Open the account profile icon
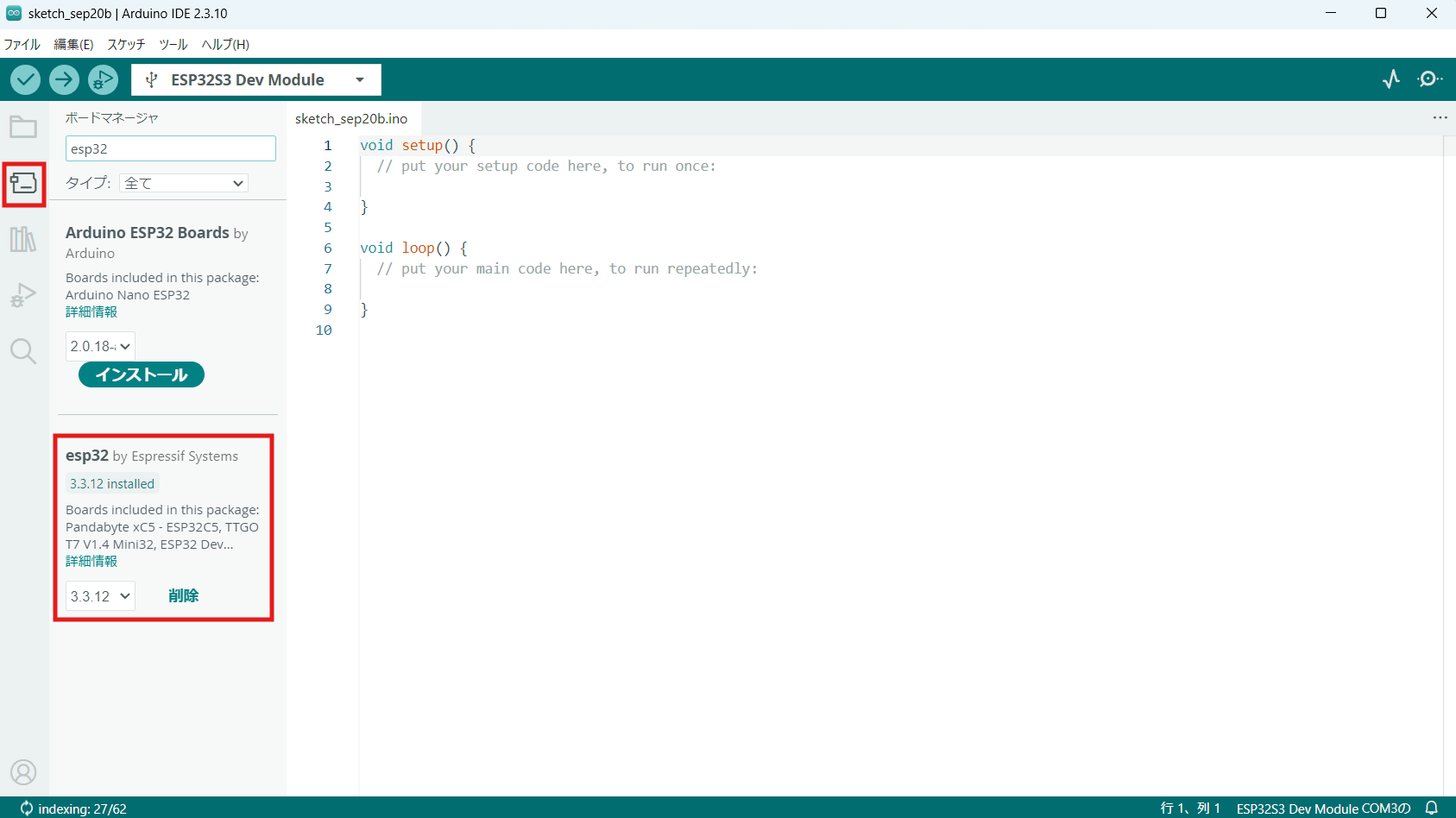The image size is (1456, 818). point(23,772)
